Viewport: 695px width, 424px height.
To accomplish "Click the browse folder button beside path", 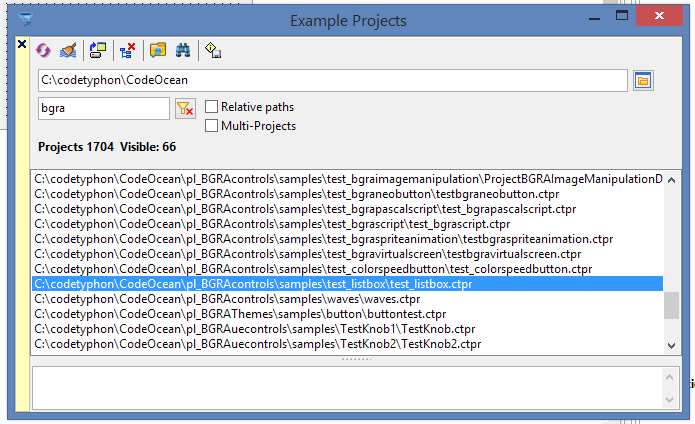I will [643, 81].
